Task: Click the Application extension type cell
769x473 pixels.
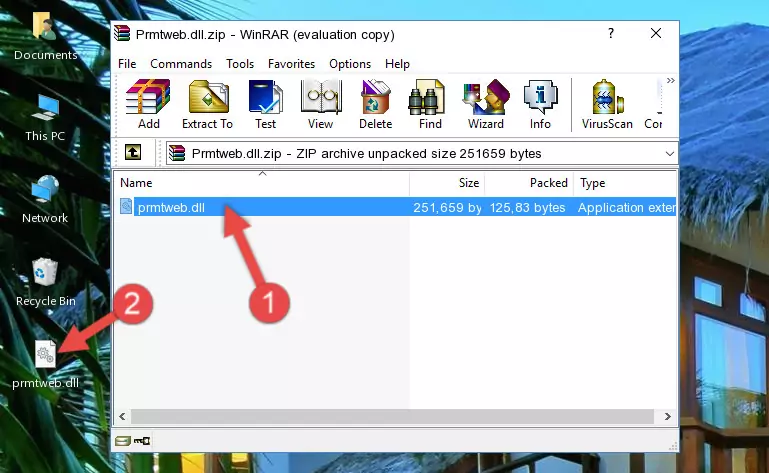Action: [x=626, y=208]
